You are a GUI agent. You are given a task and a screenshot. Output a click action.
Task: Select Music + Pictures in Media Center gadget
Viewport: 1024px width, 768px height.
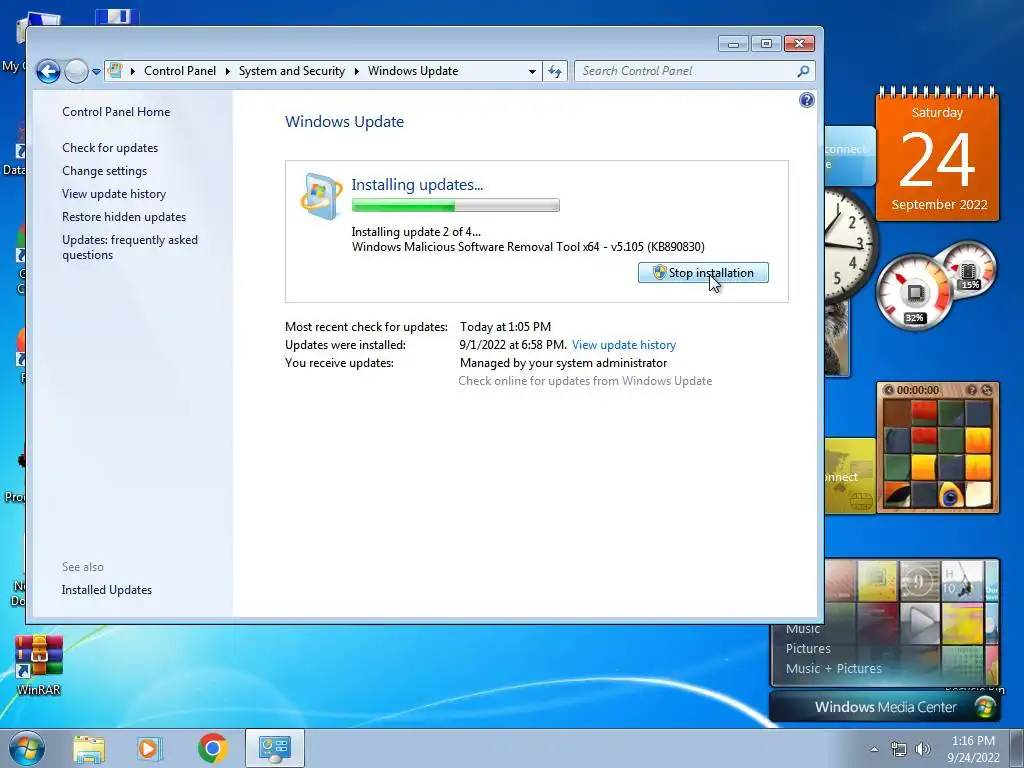(833, 668)
